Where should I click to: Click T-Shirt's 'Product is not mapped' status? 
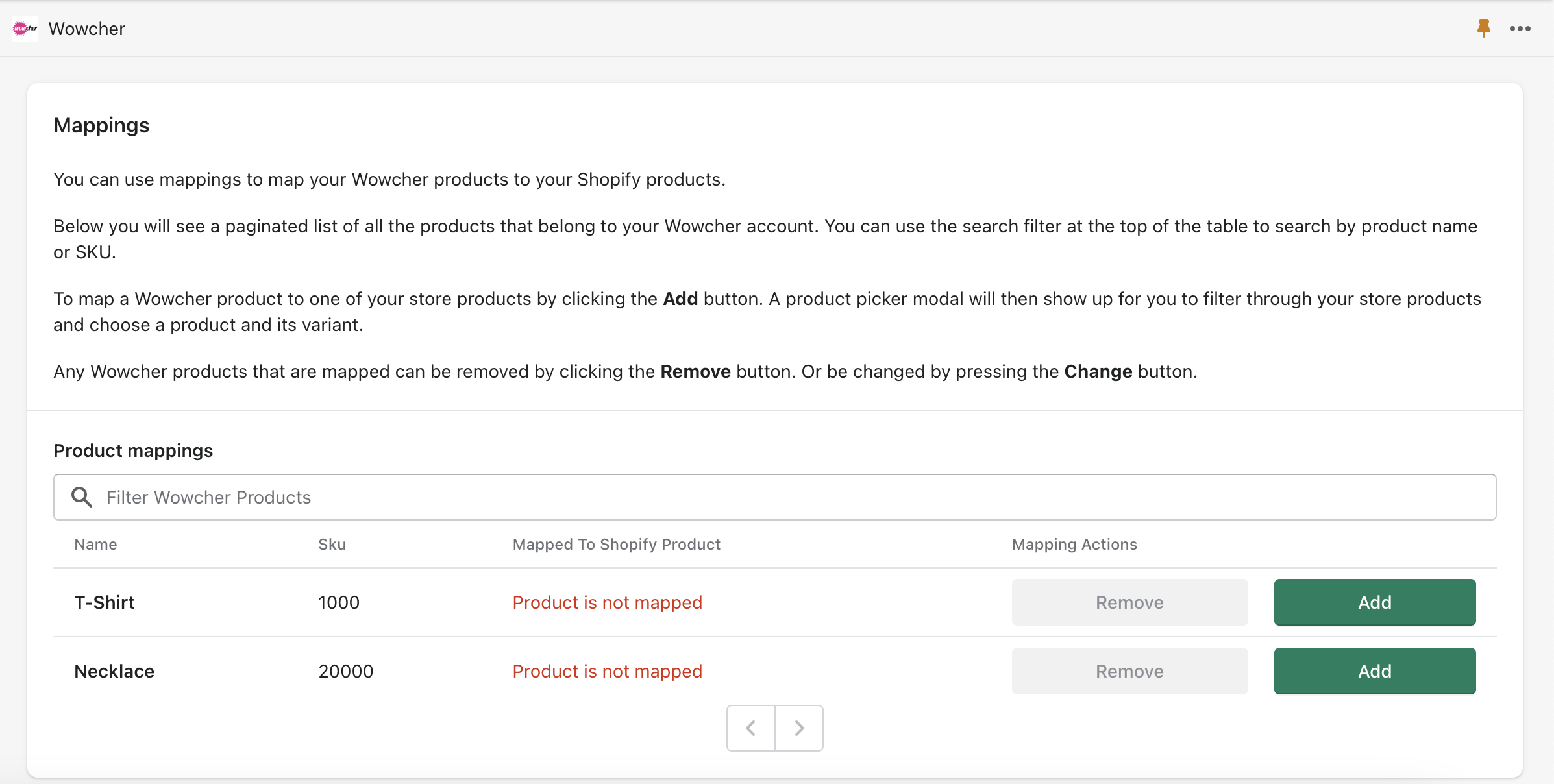point(607,602)
